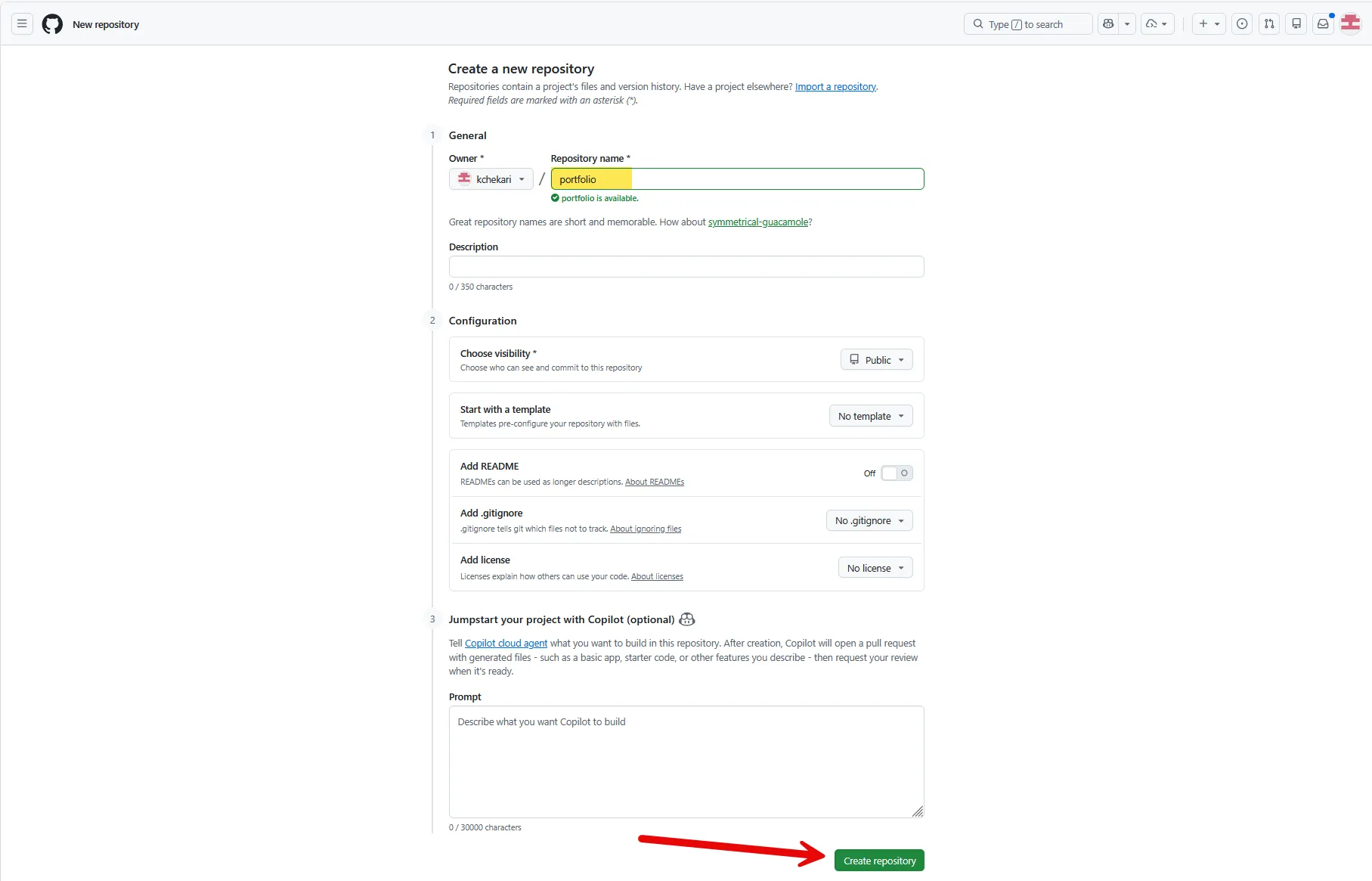View your issues from the header
This screenshot has width=1372, height=881.
tap(1242, 24)
